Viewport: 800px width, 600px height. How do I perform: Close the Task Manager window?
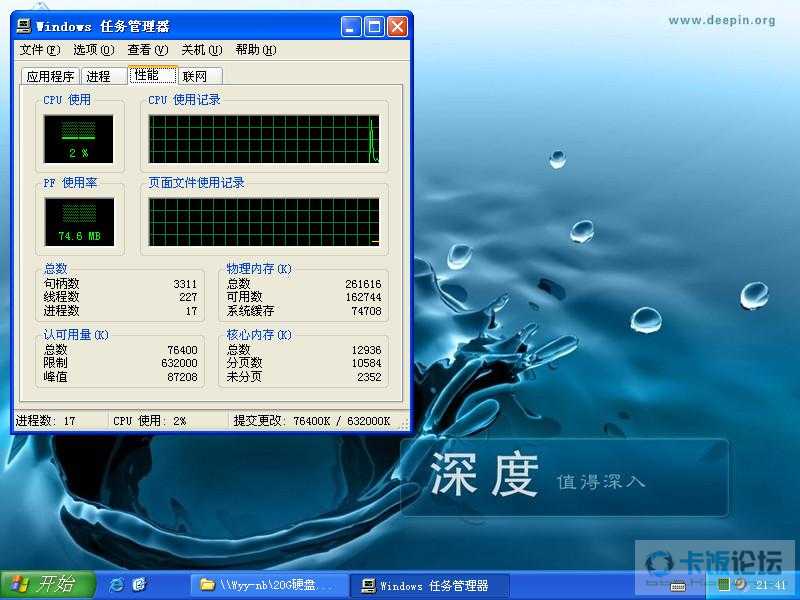(397, 27)
